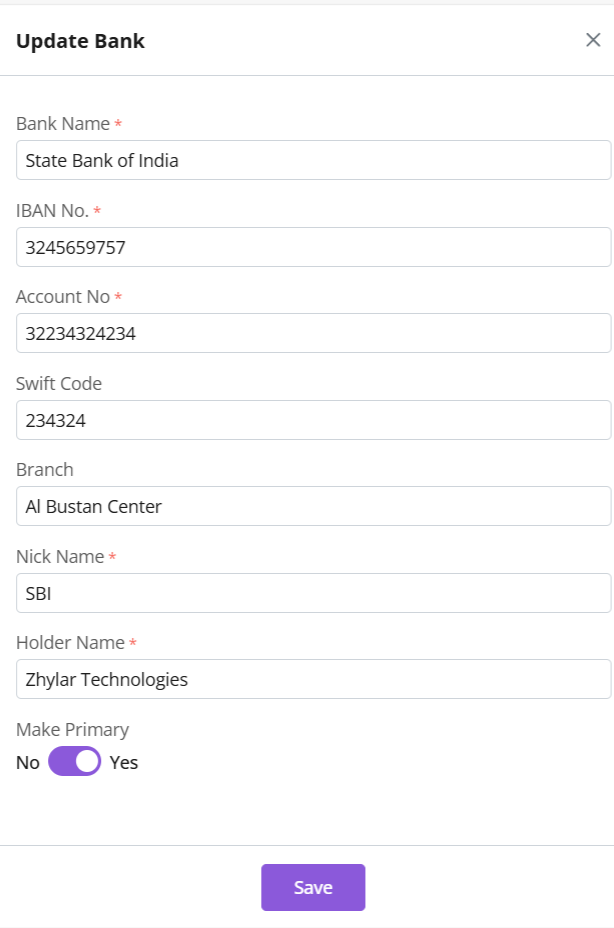This screenshot has height=928, width=614.
Task: Click the No label beside the toggle
Action: click(28, 763)
